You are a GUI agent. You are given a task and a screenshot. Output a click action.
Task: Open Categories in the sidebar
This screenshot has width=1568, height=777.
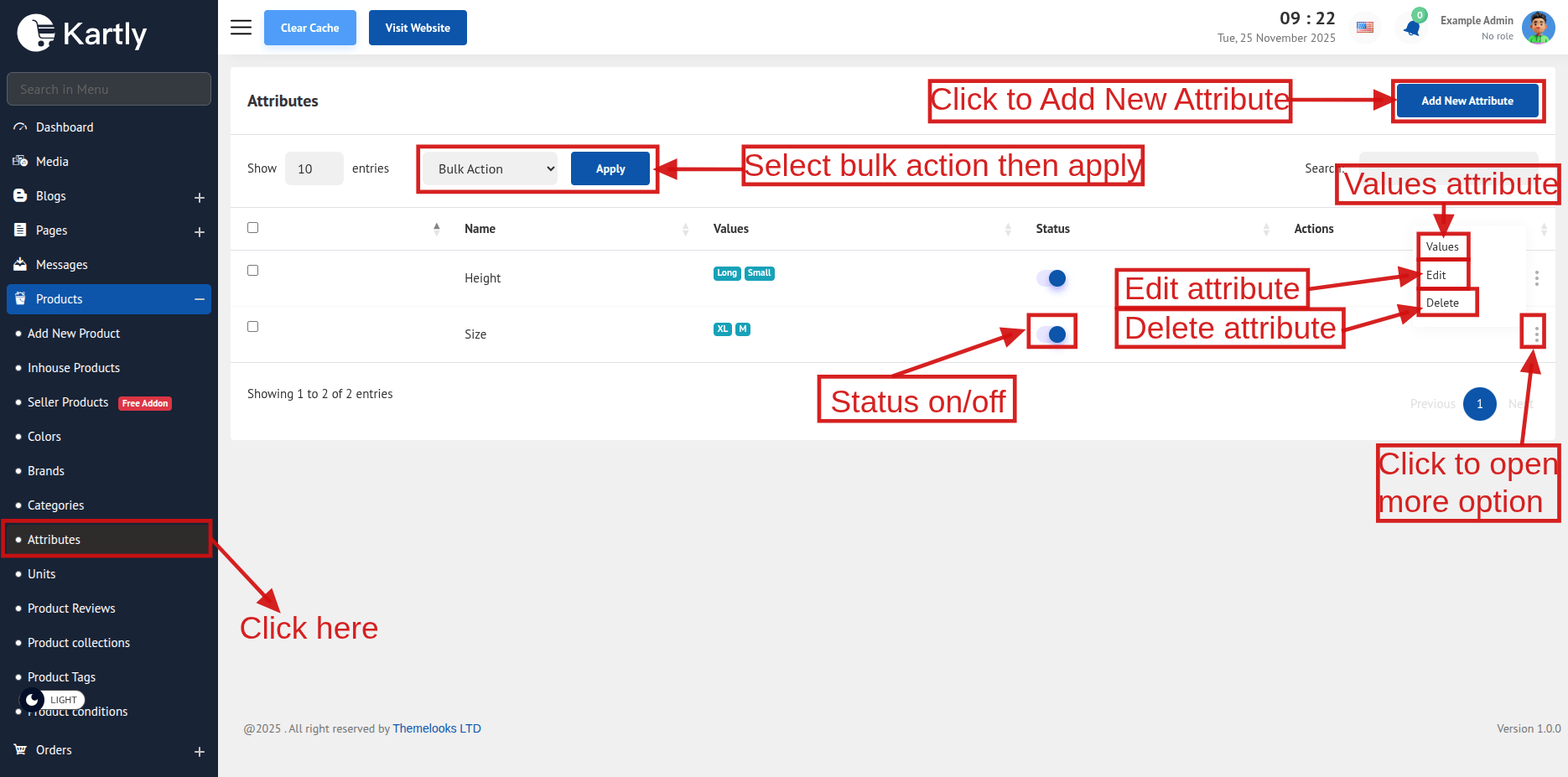click(55, 505)
